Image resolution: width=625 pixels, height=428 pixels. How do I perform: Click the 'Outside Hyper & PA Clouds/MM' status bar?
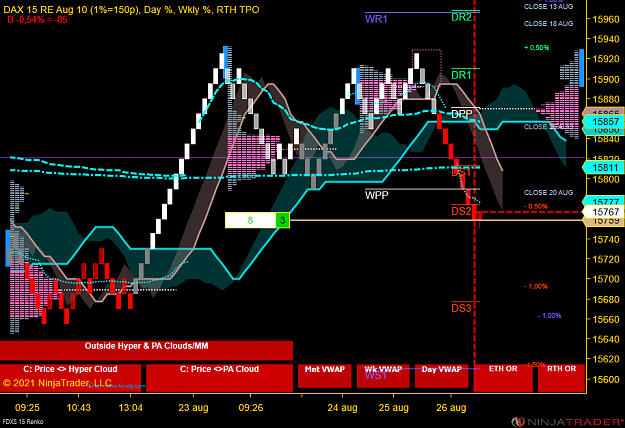[146, 350]
